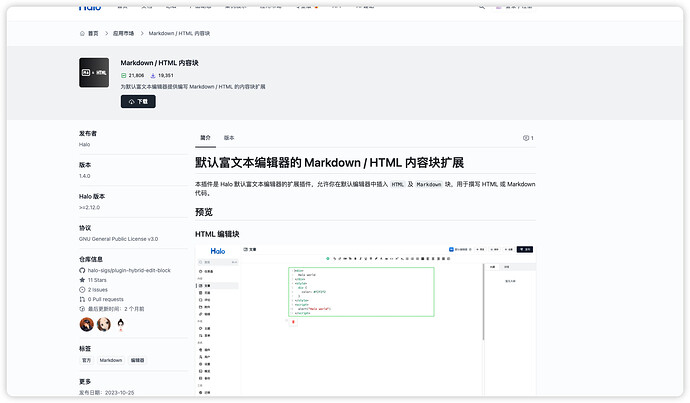Open halo-sigs/plugin-hybrid-edit-block repository link
690x403 pixels.
pyautogui.click(x=129, y=271)
